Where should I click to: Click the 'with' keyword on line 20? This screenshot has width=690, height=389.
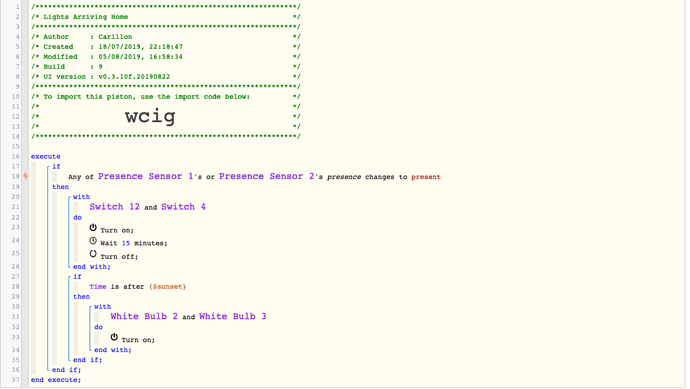pos(81,197)
